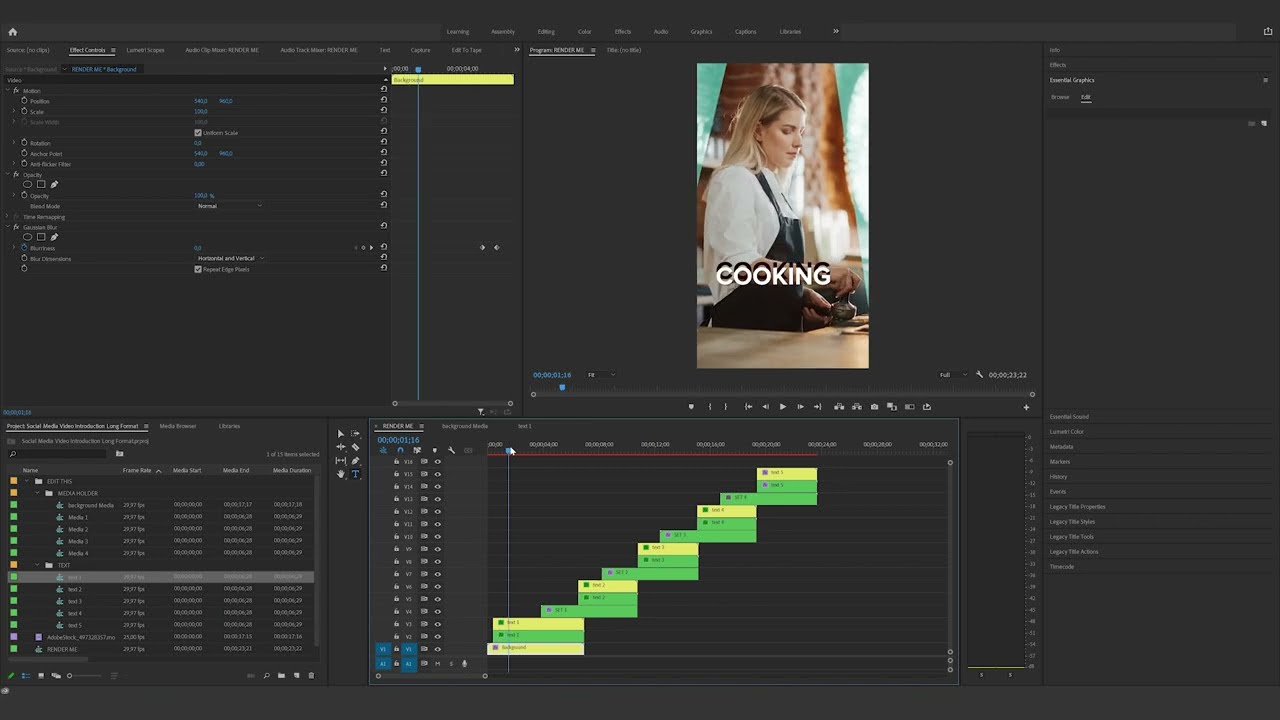The image size is (1280, 720).
Task: Open the background Media timeline tab
Action: click(x=465, y=426)
